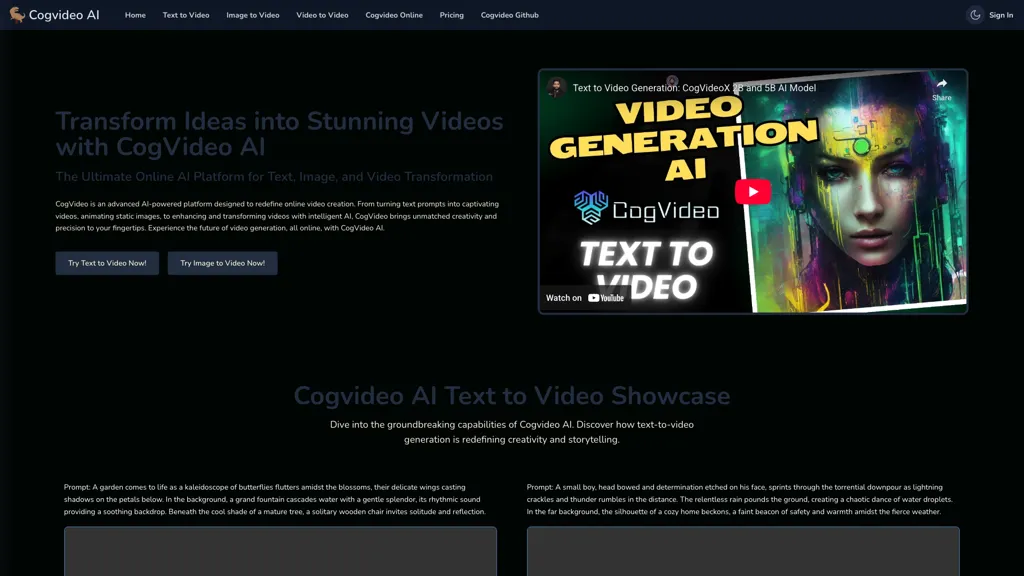This screenshot has width=1024, height=576.
Task: Click the YouTube play button on the video
Action: (752, 192)
